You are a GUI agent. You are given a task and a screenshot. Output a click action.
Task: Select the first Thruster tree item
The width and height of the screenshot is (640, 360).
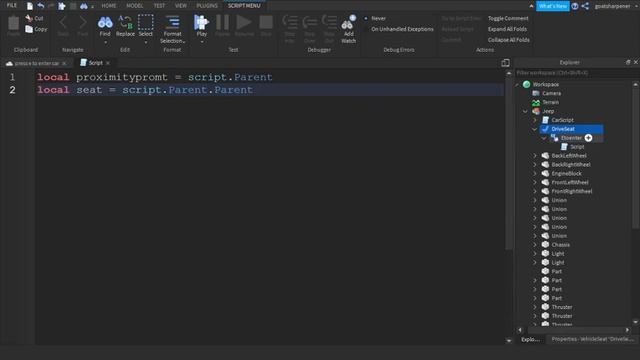point(562,307)
